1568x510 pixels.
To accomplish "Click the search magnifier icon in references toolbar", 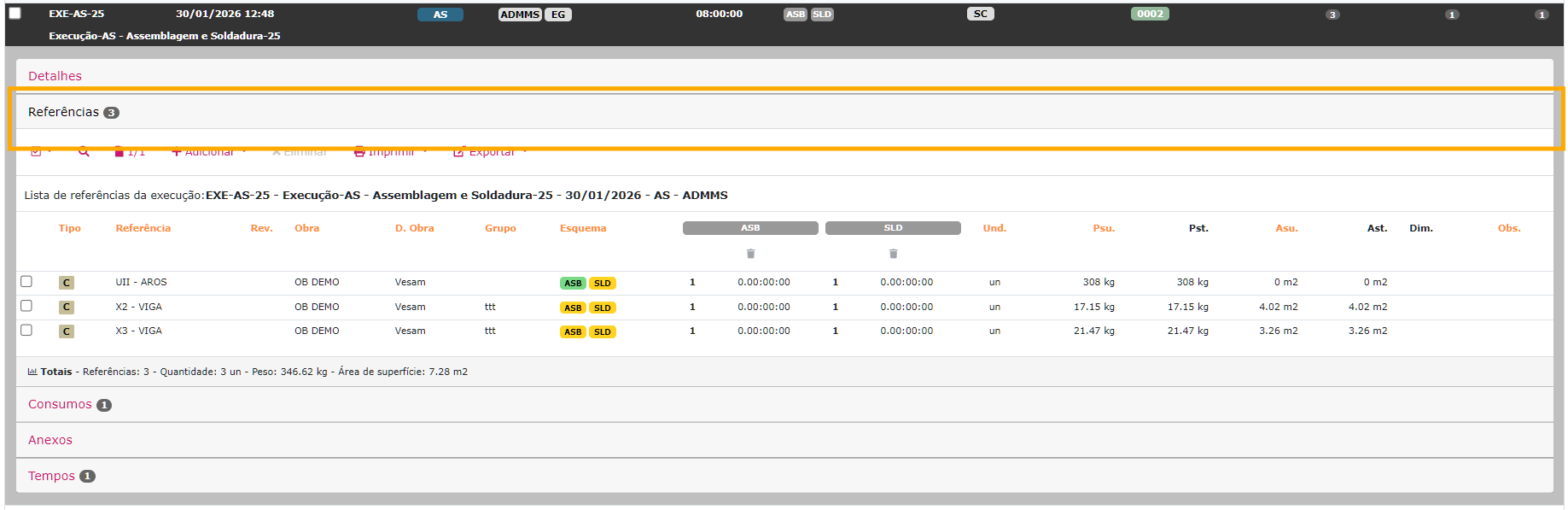I will pos(84,152).
